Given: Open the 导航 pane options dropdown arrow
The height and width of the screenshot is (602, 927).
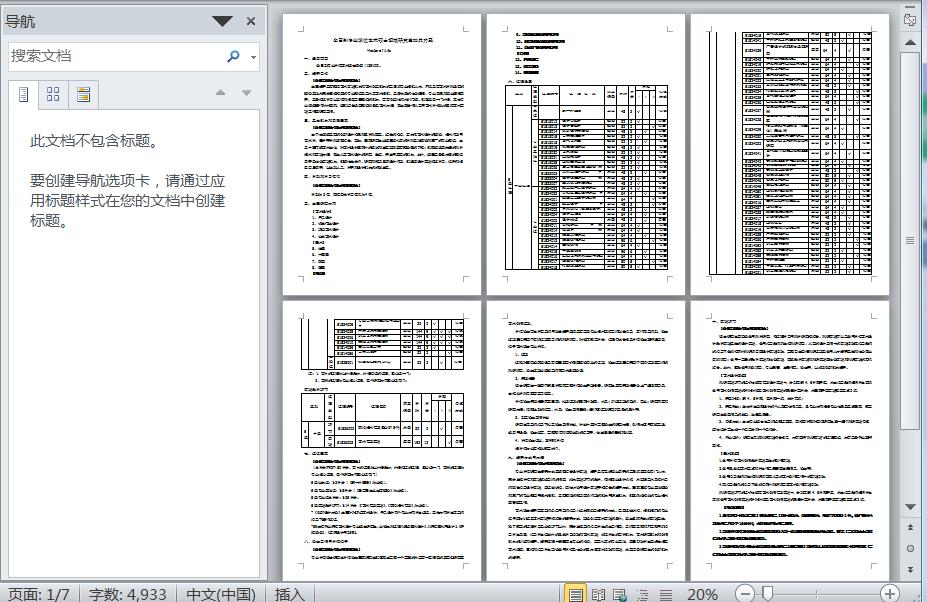Looking at the screenshot, I should coord(222,22).
